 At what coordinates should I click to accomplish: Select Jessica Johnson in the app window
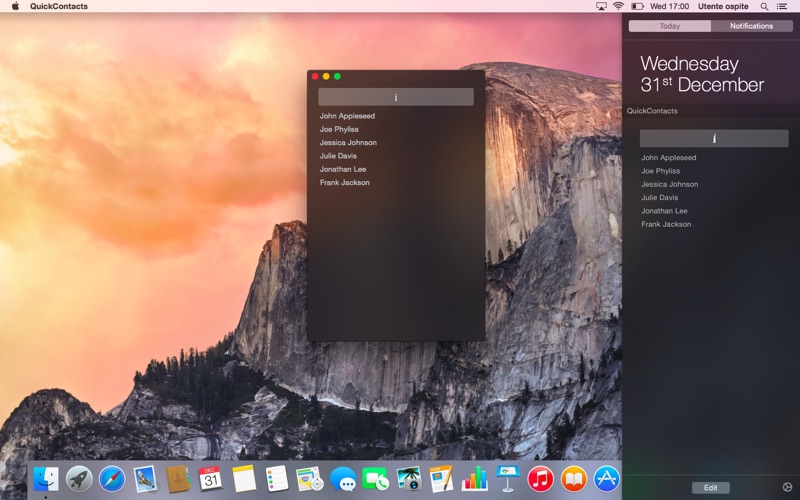point(348,142)
